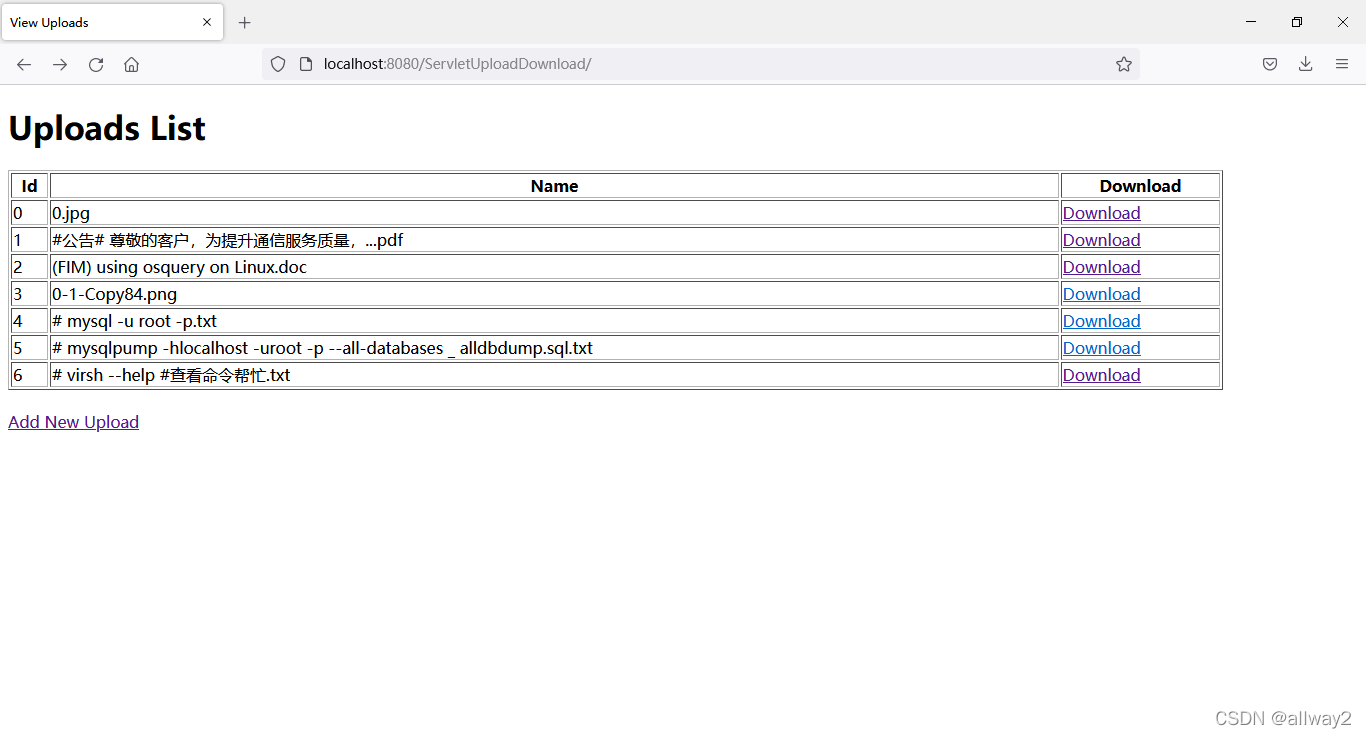1366x738 pixels.
Task: Focus the localhost address bar
Action: point(700,64)
